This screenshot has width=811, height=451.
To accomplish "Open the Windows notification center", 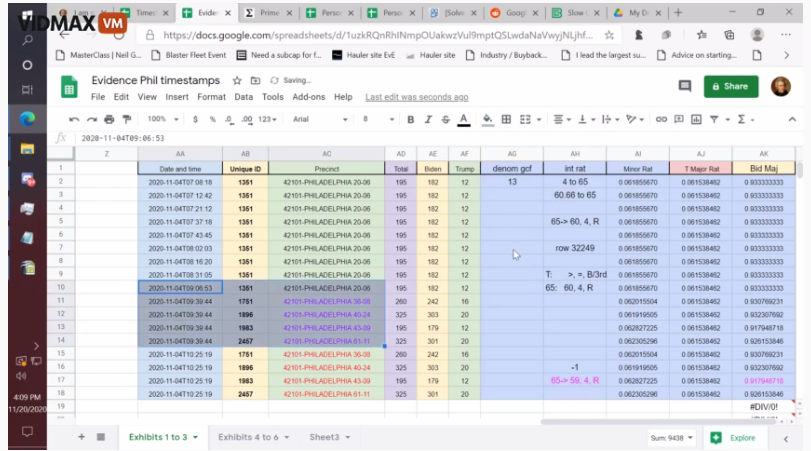I will pos(27,431).
